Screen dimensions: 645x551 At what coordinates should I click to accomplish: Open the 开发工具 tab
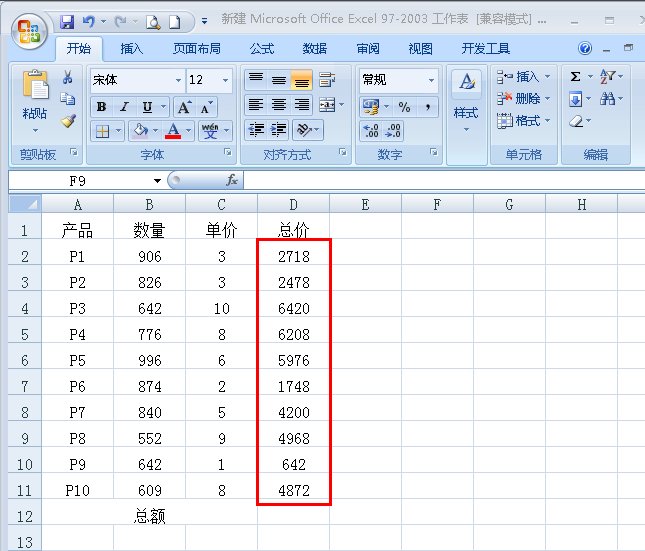click(486, 49)
